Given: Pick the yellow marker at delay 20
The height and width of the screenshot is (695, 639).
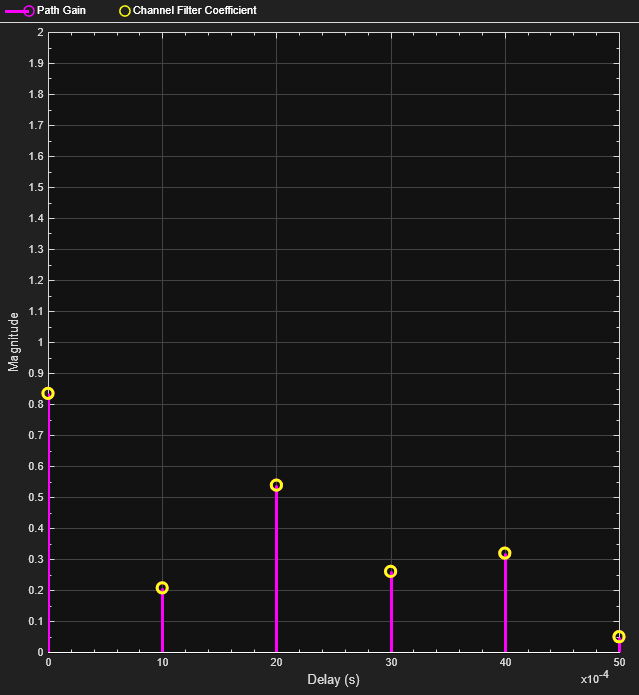Looking at the screenshot, I should pos(276,485).
